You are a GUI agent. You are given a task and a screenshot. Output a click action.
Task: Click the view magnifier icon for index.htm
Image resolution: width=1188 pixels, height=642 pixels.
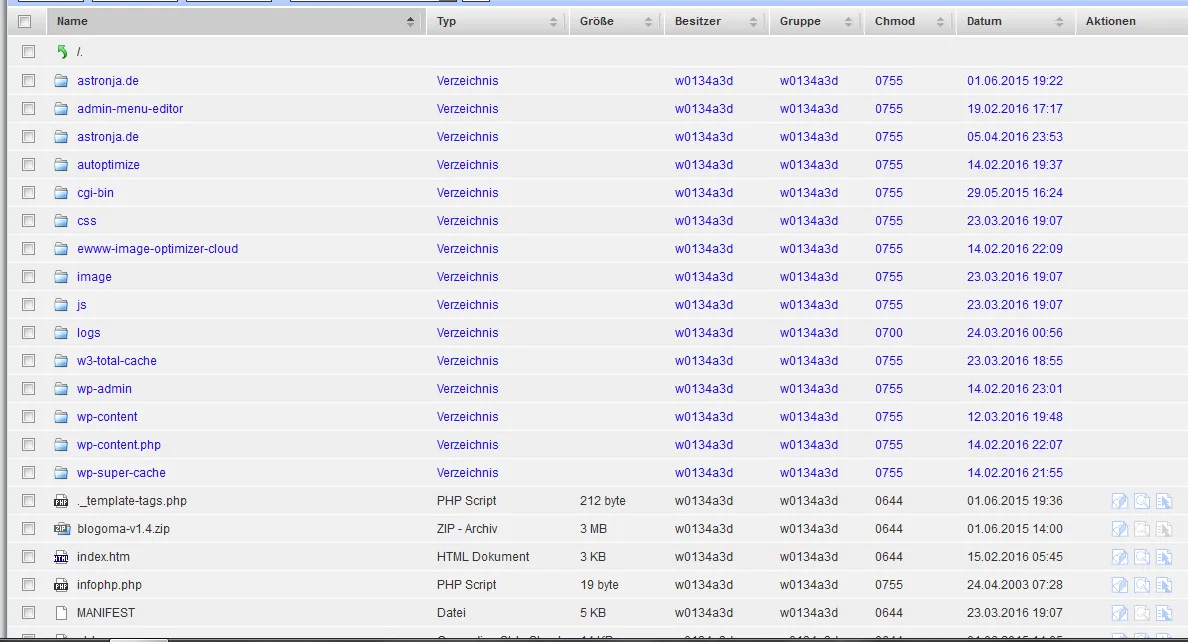[1142, 557]
